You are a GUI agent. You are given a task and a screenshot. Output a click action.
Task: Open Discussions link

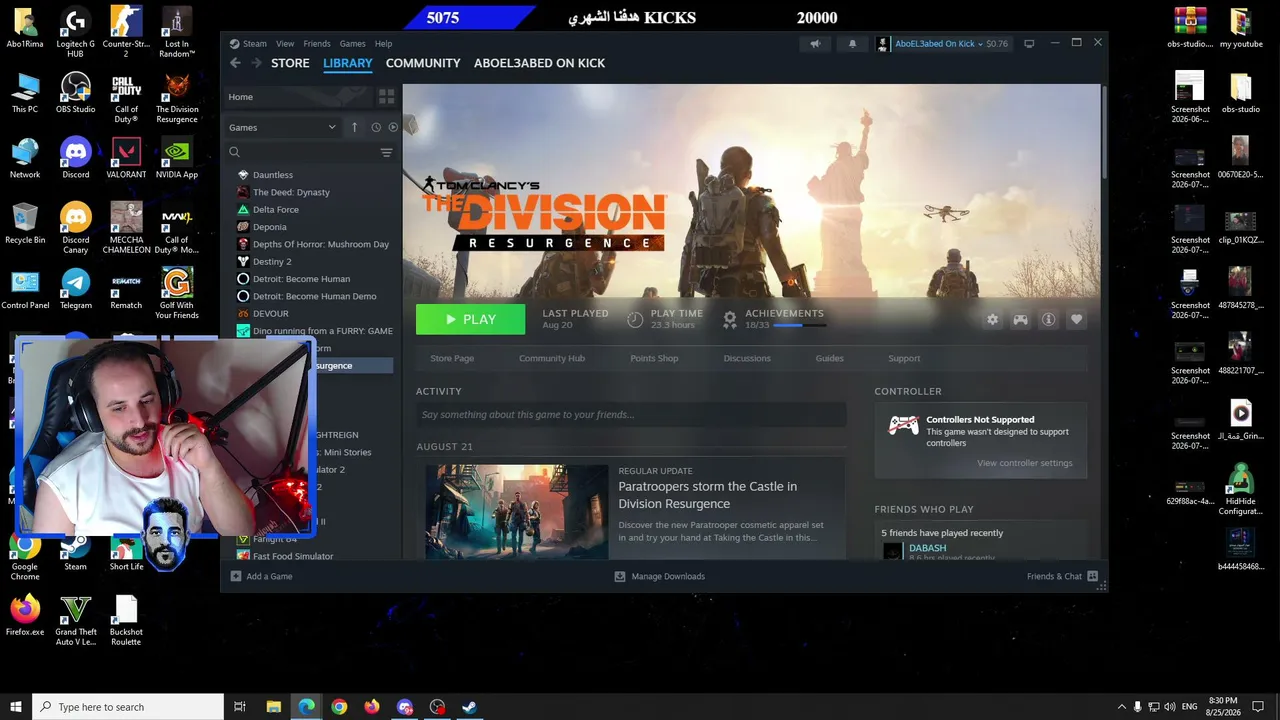(x=747, y=358)
